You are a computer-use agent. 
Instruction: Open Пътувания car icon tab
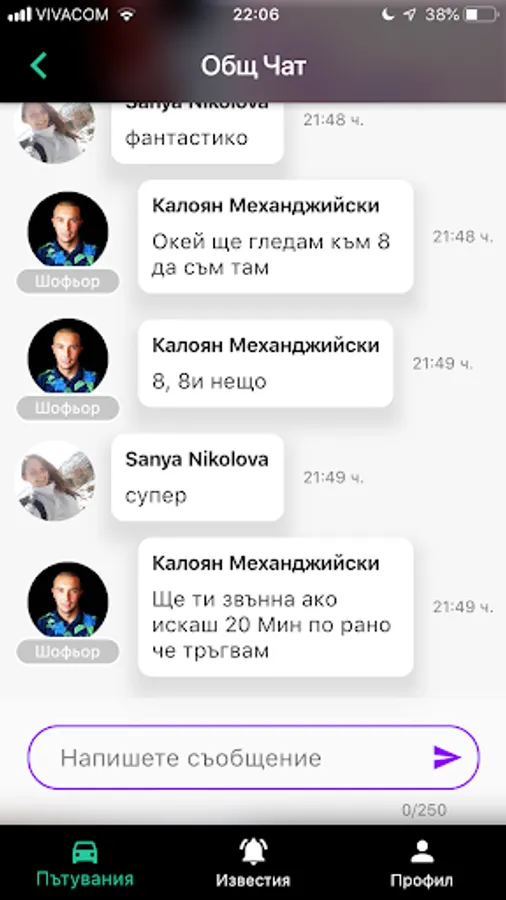(85, 864)
